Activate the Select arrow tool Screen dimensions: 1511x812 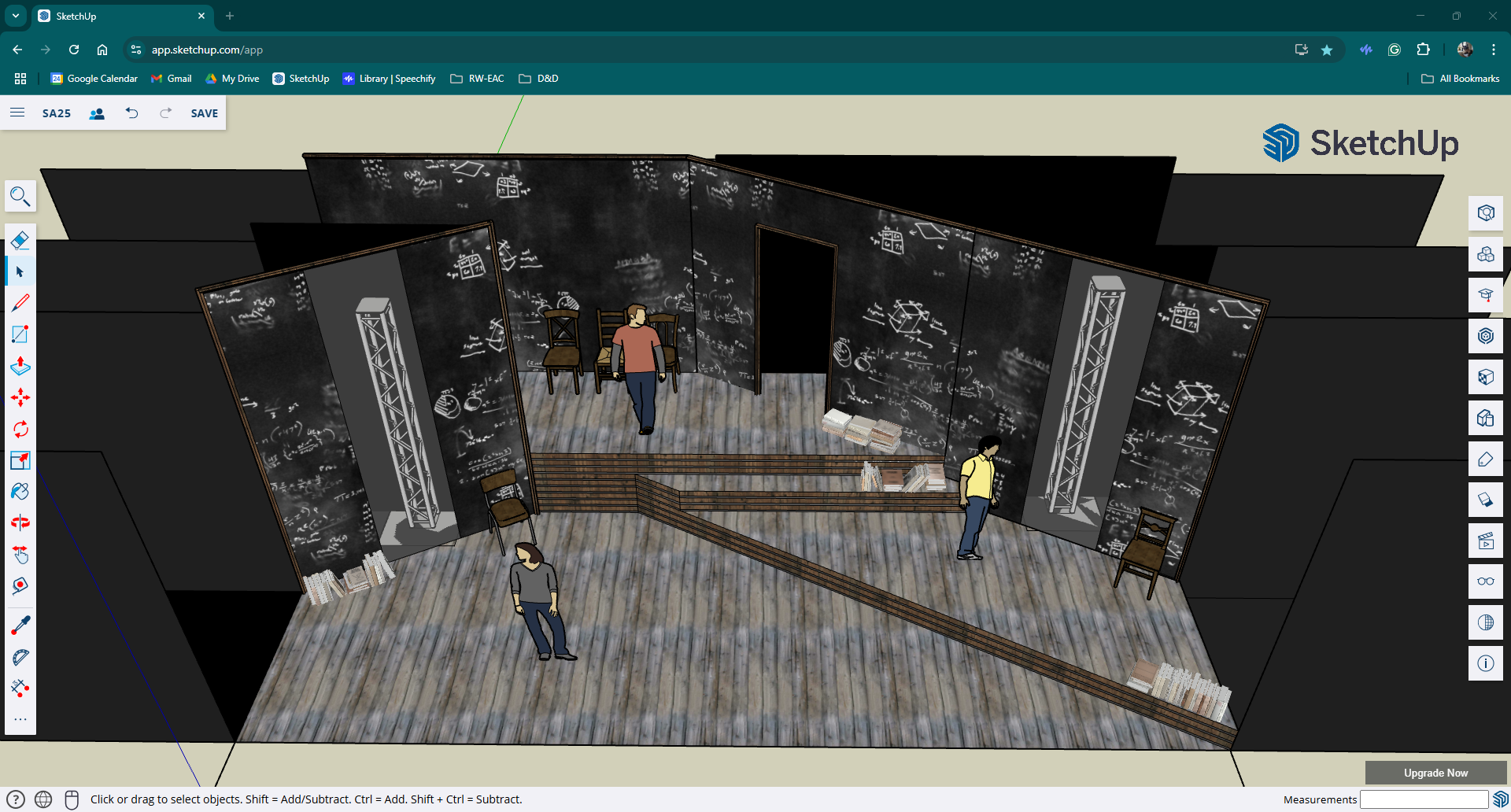coord(20,271)
